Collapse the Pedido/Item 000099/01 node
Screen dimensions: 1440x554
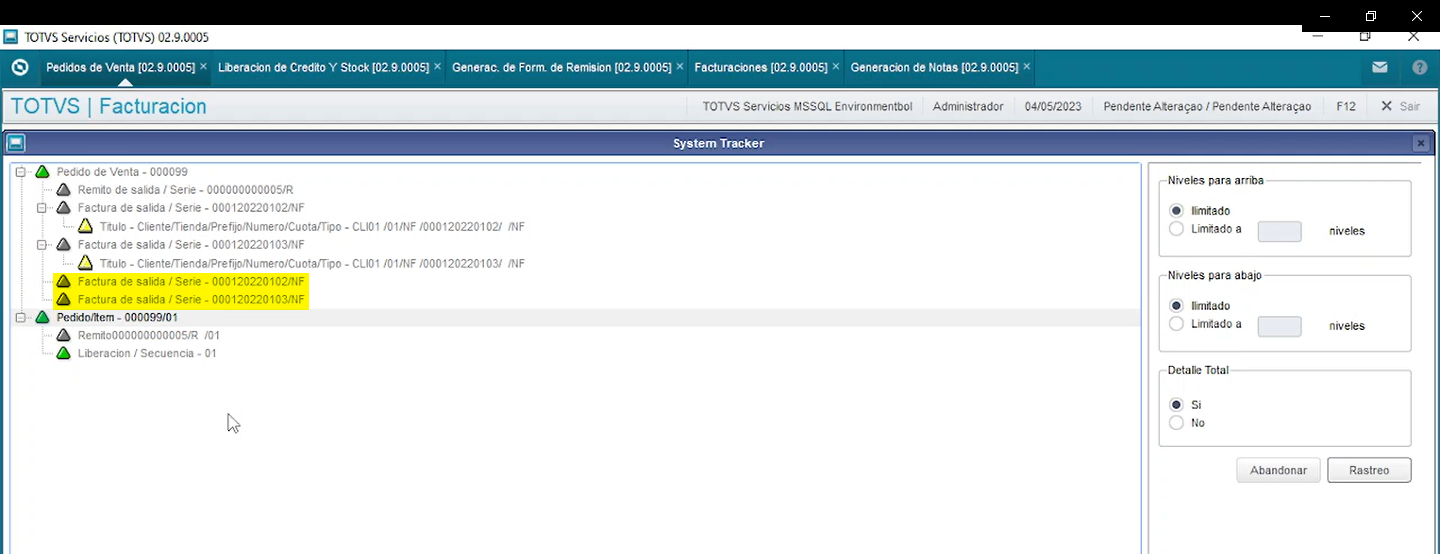20,317
